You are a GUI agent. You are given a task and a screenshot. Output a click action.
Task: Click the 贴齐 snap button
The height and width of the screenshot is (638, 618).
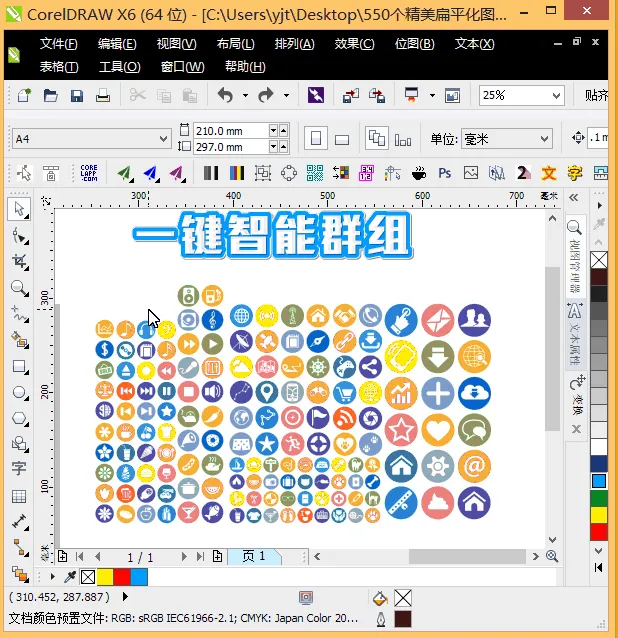coord(596,95)
